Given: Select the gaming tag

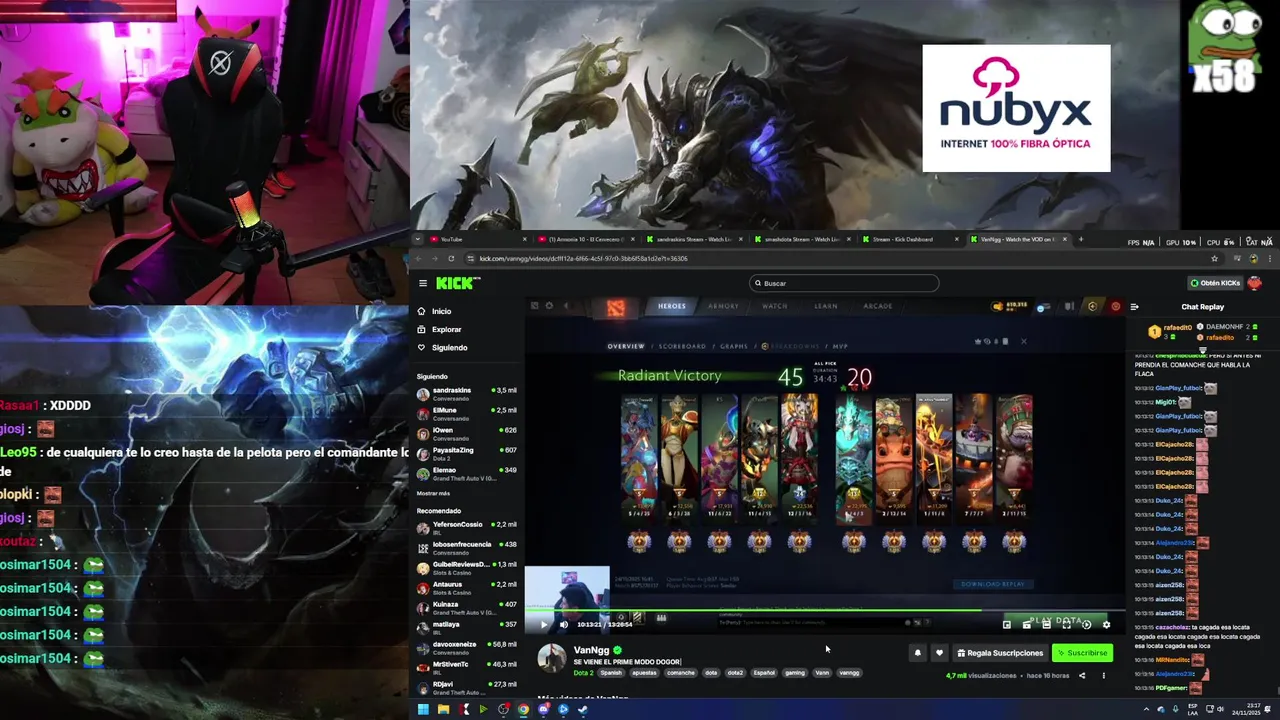Looking at the screenshot, I should click(795, 673).
